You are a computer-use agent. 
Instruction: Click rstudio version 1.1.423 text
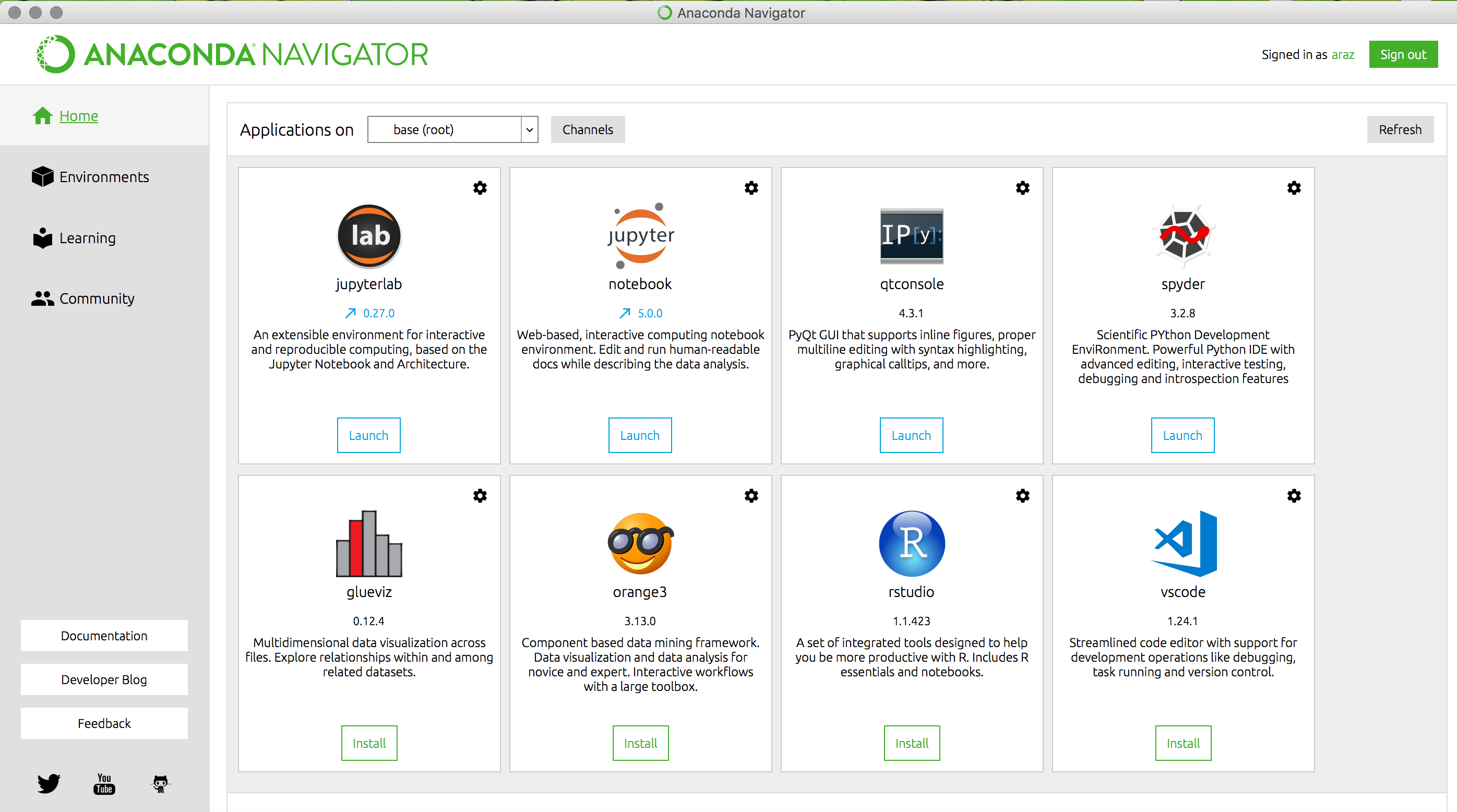(911, 620)
